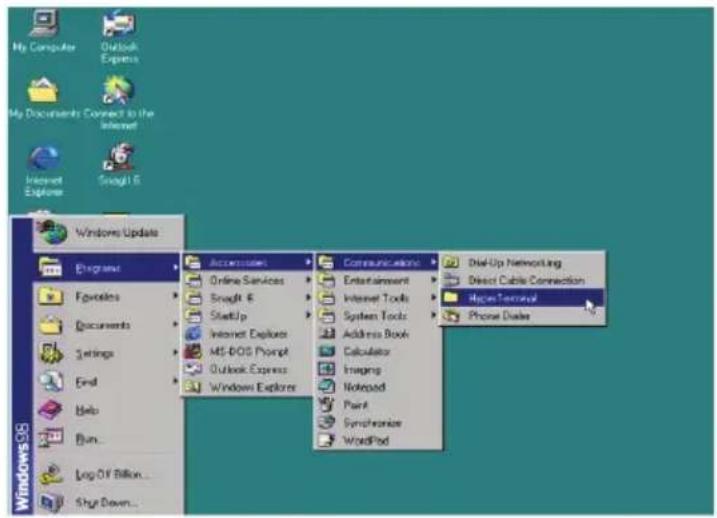
Task: Expand the Documents submenu arrow
Action: click(x=175, y=325)
